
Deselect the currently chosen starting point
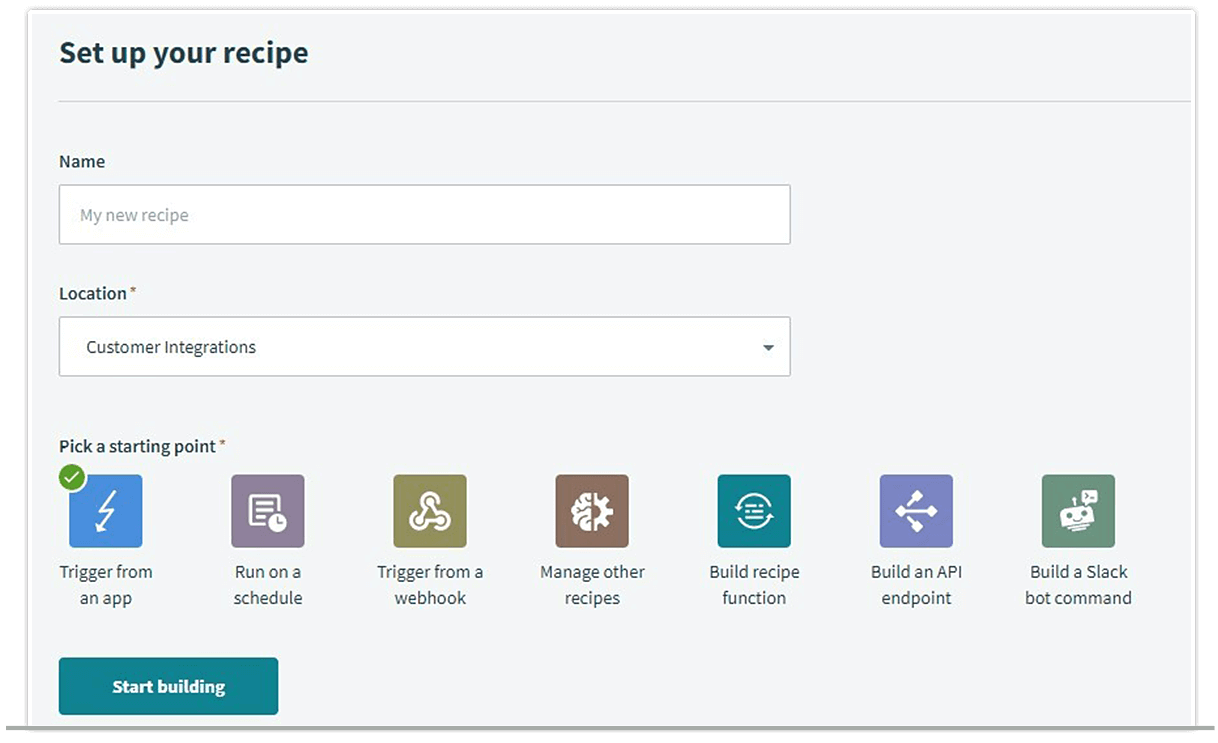pyautogui.click(x=105, y=510)
